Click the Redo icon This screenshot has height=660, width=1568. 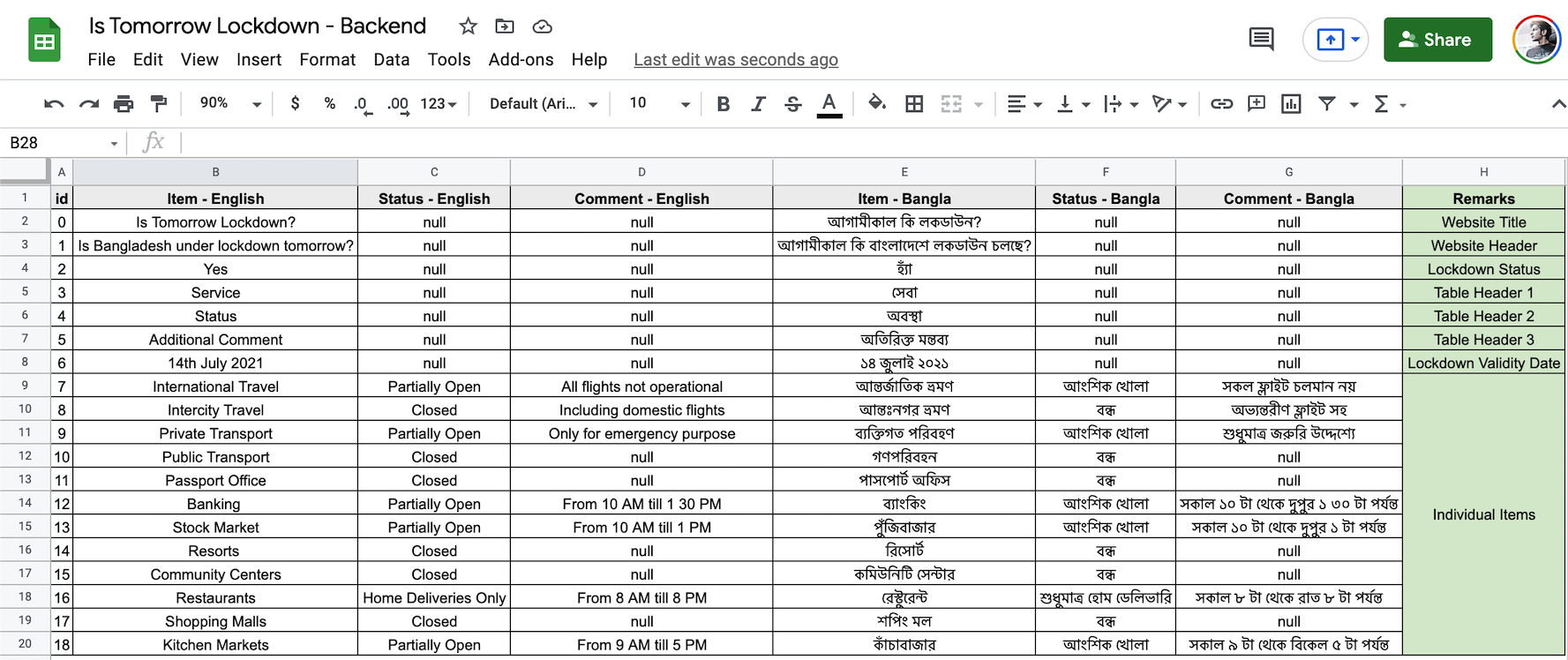[89, 104]
